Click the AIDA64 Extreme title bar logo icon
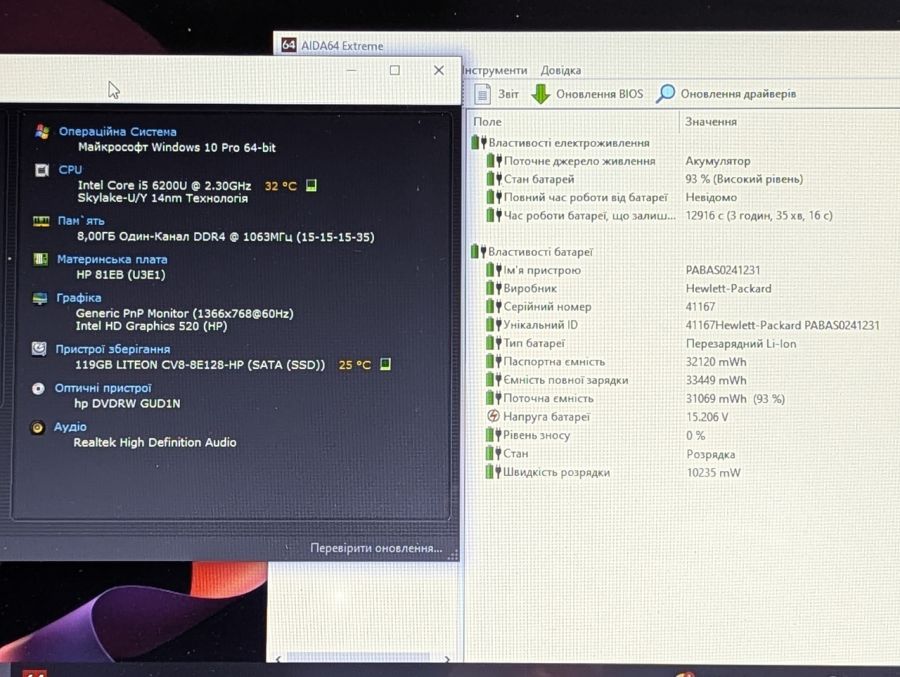This screenshot has width=900, height=677. pyautogui.click(x=289, y=45)
